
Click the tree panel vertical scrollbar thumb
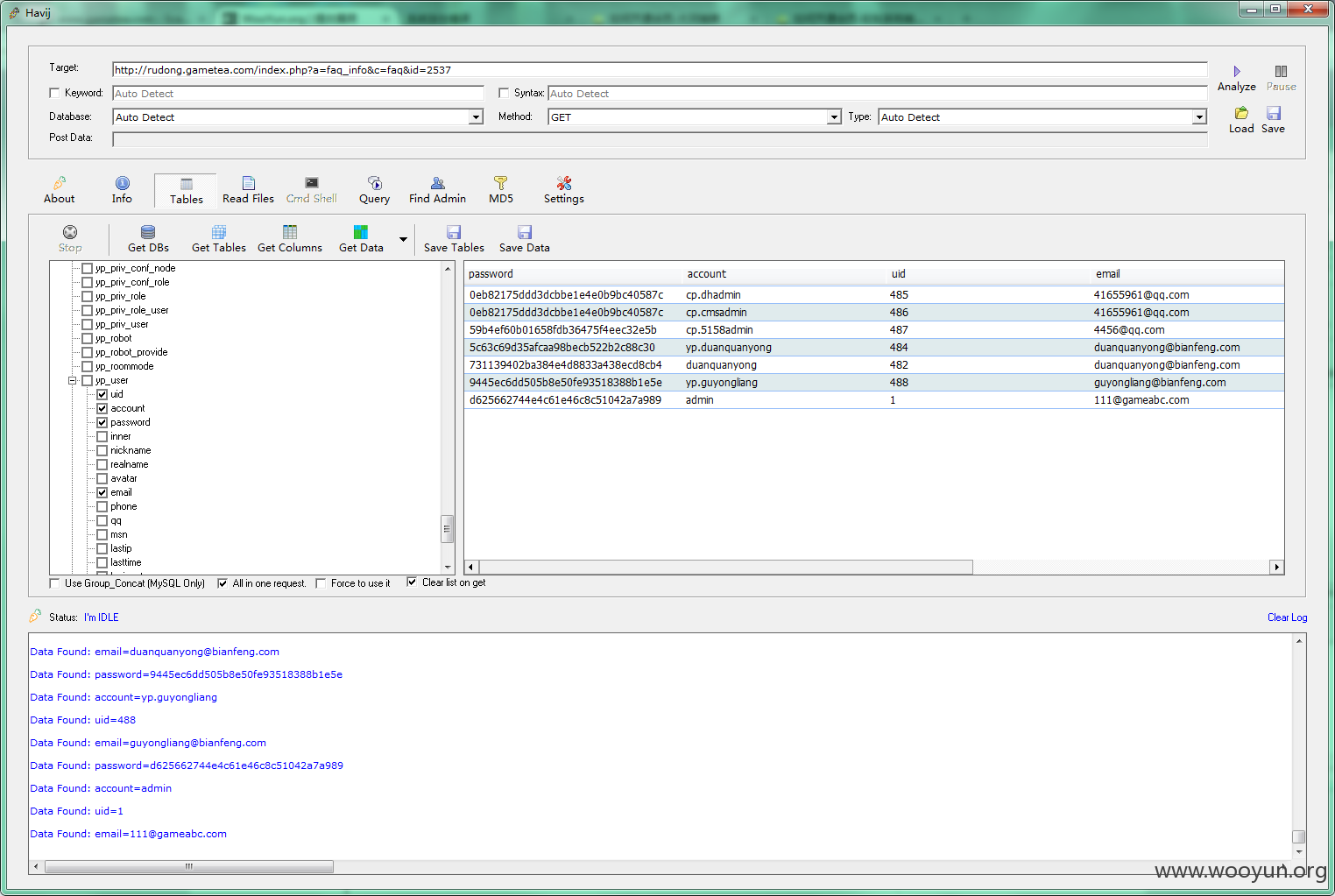pyautogui.click(x=447, y=529)
